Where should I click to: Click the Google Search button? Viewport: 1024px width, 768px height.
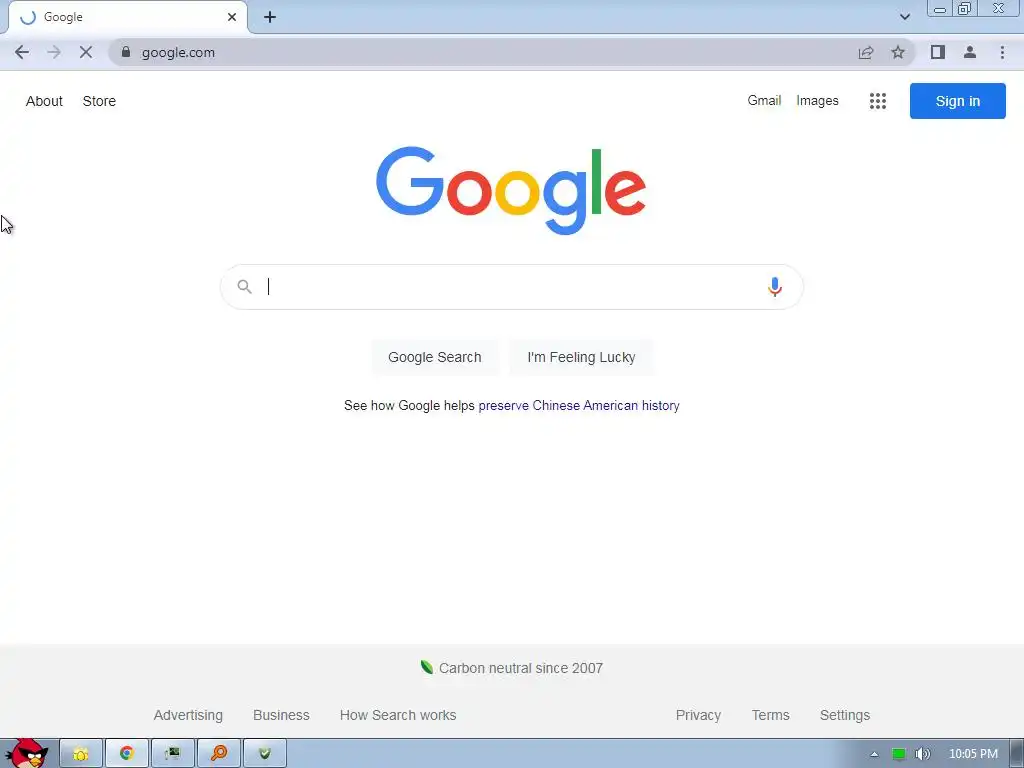[434, 357]
